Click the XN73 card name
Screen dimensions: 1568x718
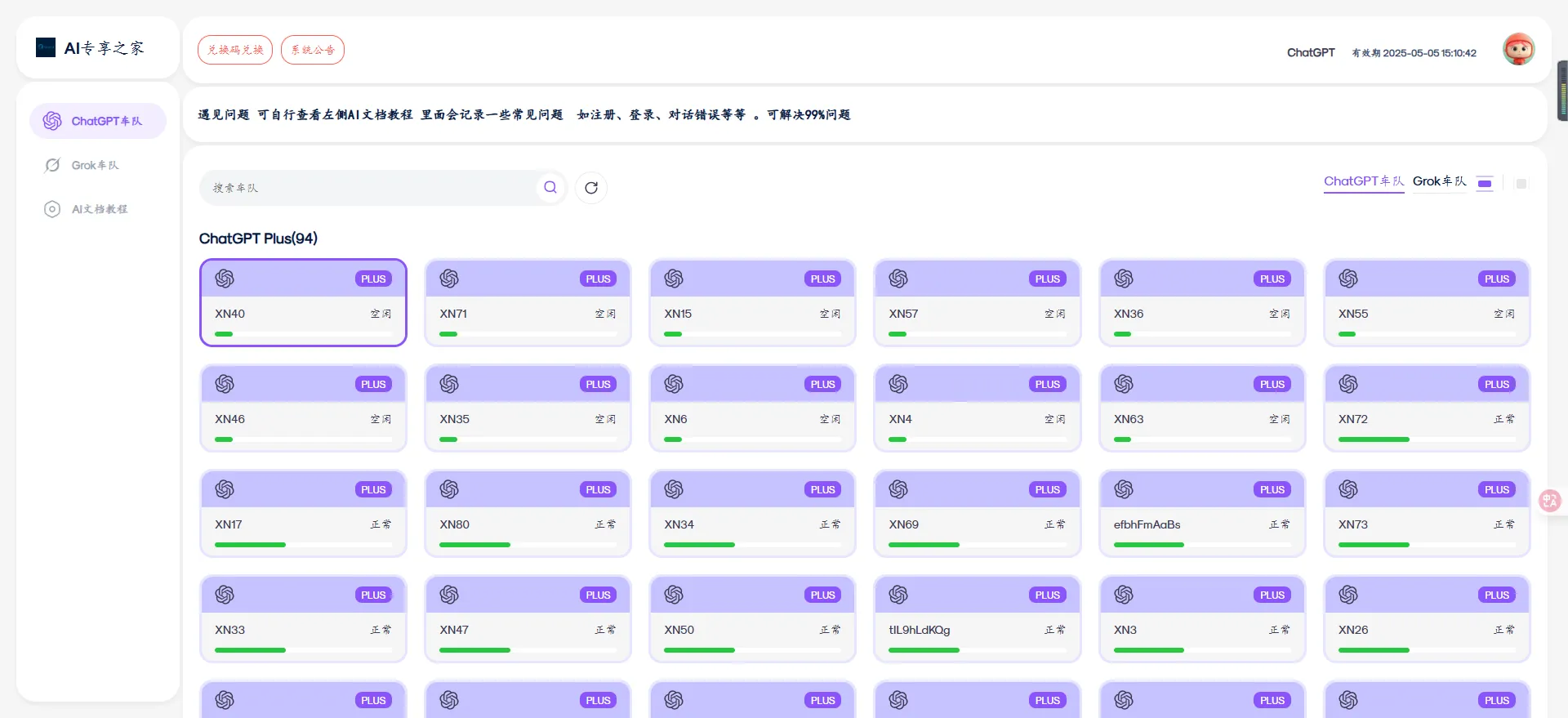tap(1352, 524)
